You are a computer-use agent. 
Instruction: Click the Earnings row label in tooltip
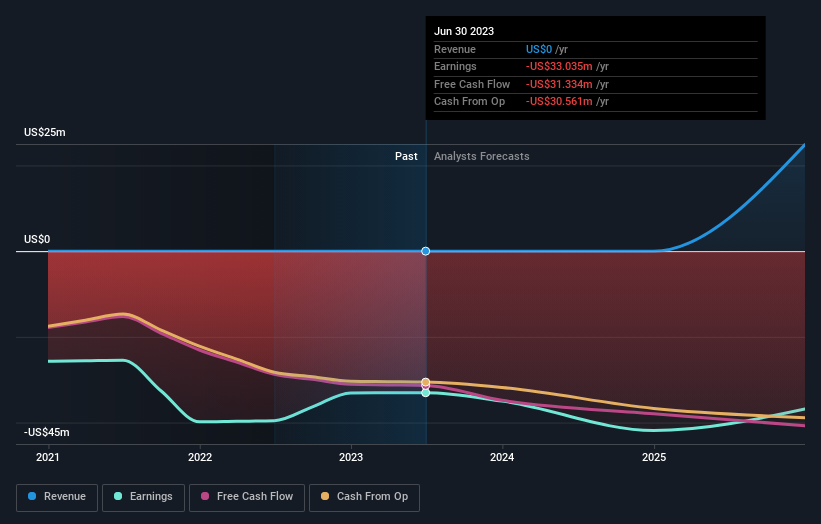coord(456,66)
